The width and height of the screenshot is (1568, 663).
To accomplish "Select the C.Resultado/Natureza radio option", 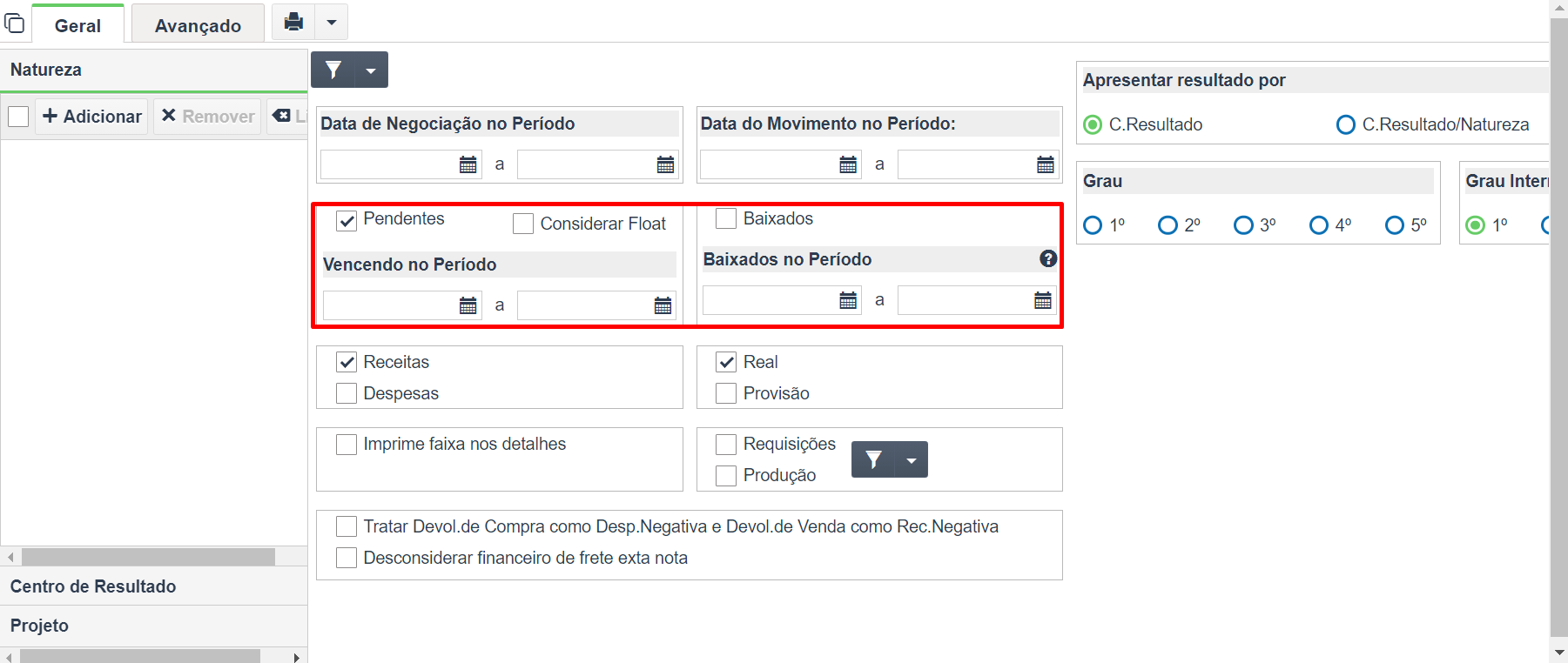I will click(x=1346, y=124).
